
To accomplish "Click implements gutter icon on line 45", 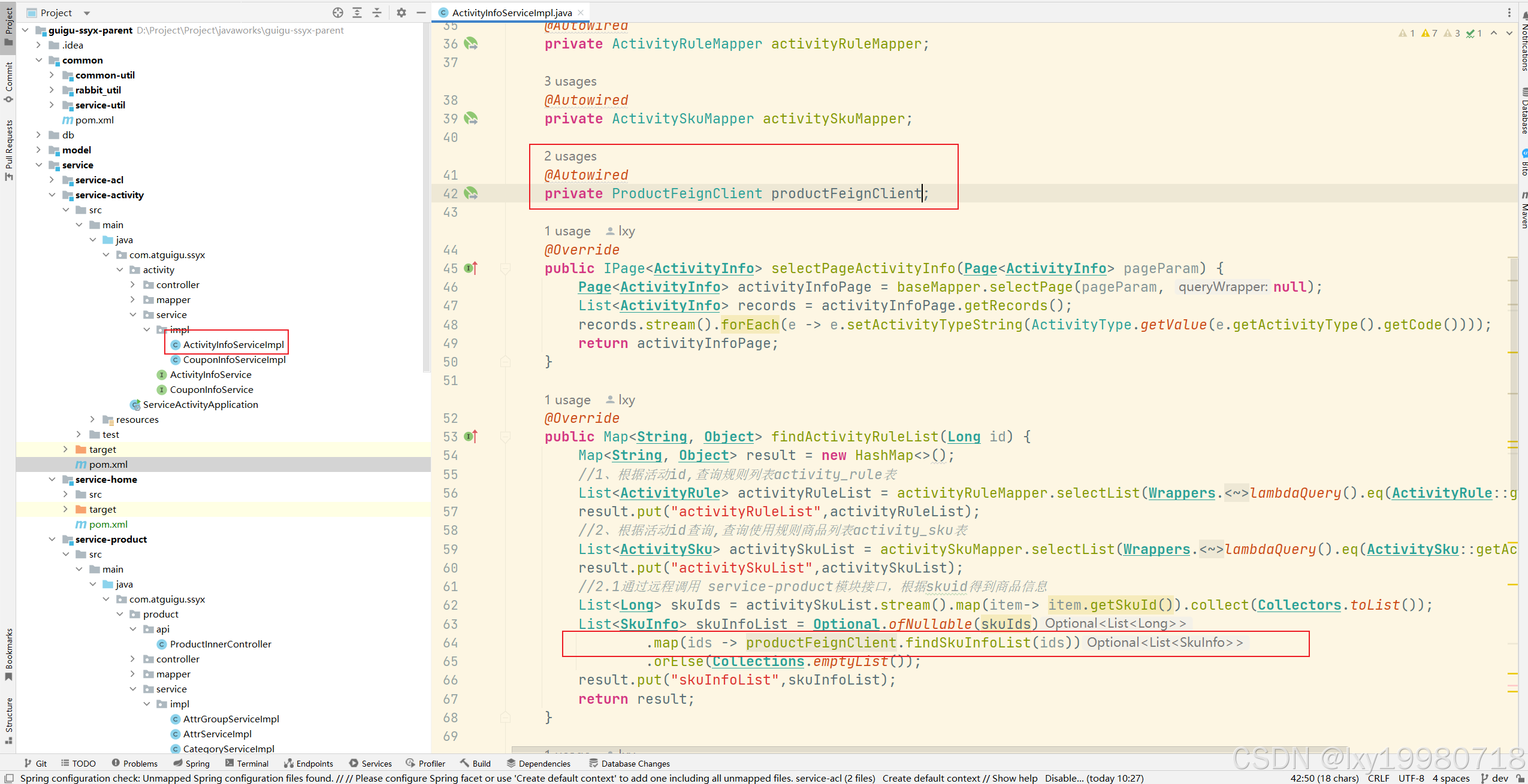I will point(472,268).
